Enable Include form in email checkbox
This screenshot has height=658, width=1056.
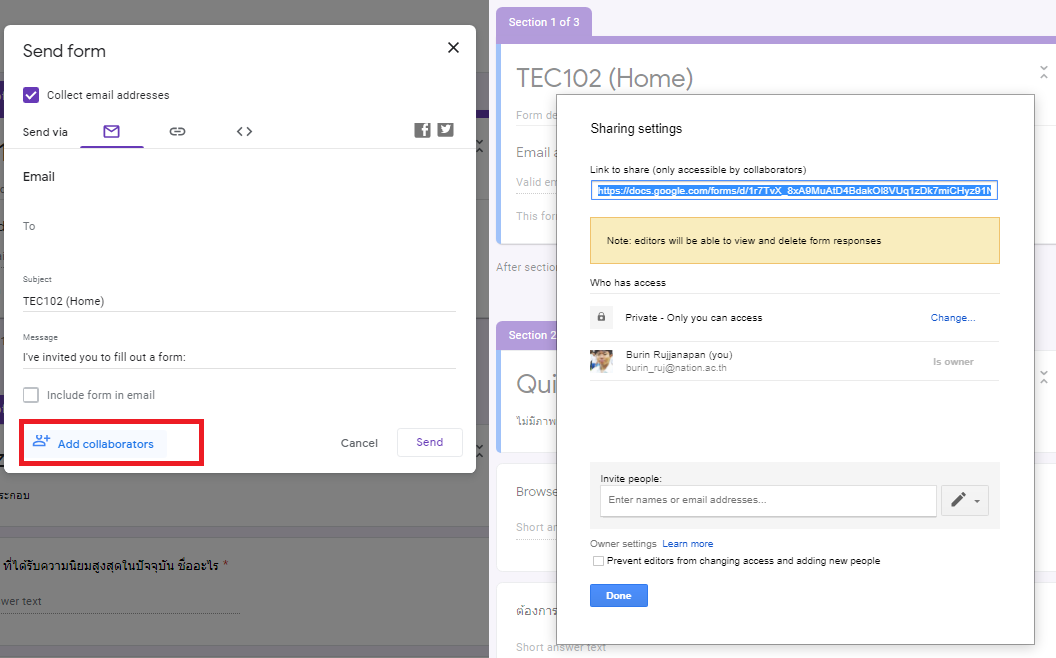(x=31, y=395)
